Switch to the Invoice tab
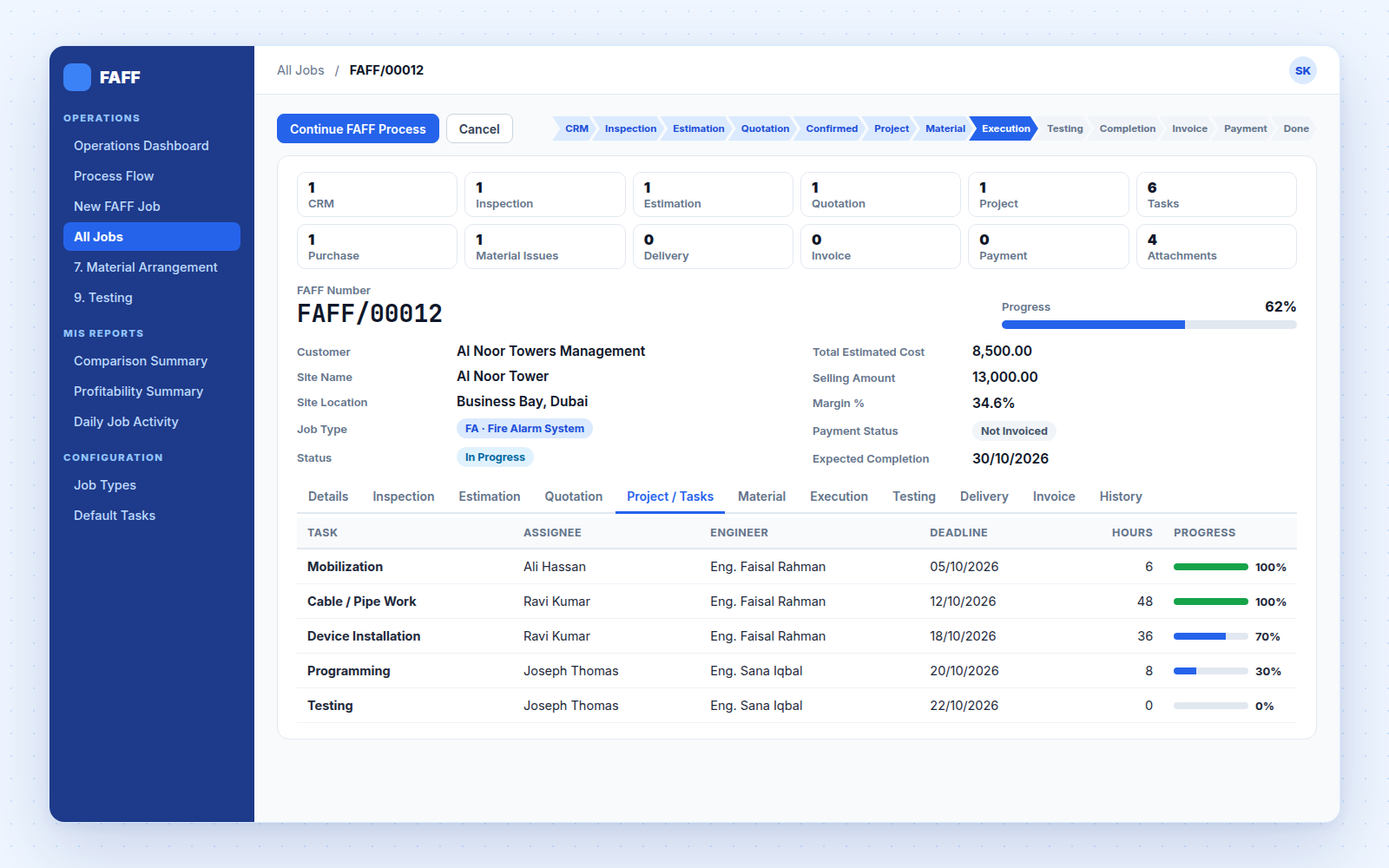Screen dimensions: 1389x868 (1054, 496)
